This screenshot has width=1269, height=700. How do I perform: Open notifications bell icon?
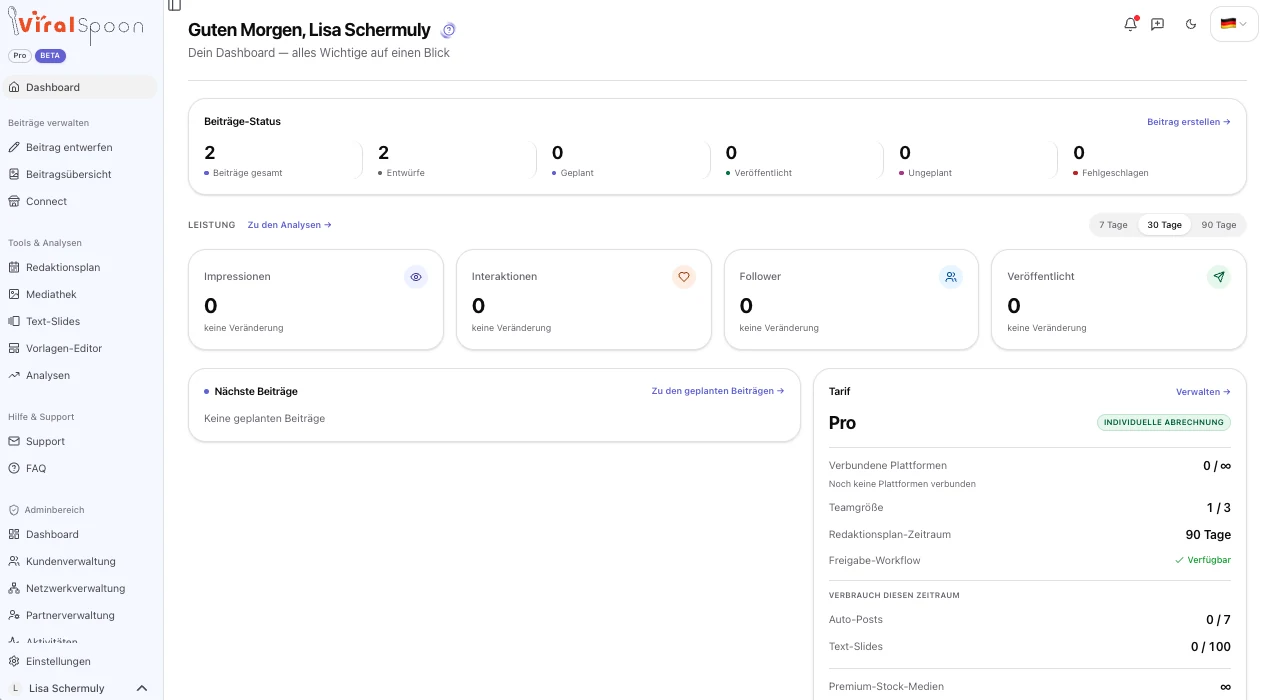tap(1131, 24)
